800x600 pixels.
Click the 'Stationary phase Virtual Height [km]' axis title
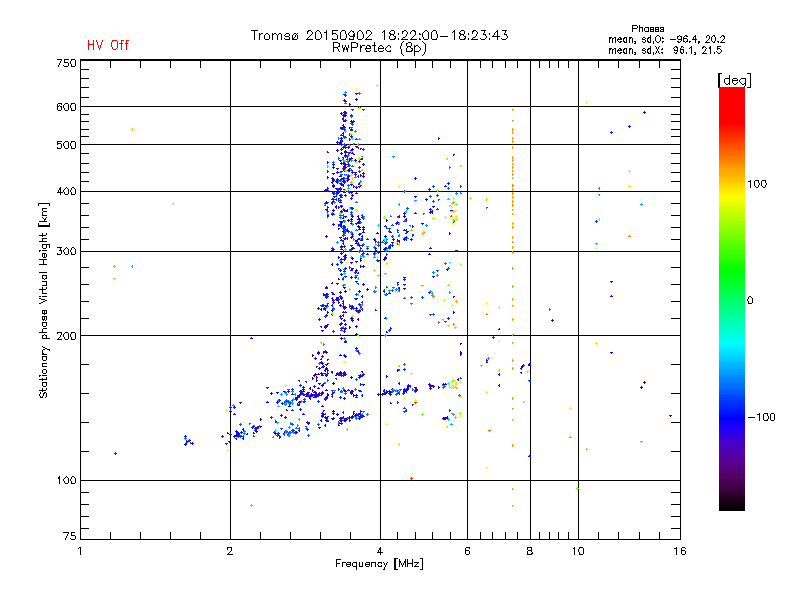[44, 300]
